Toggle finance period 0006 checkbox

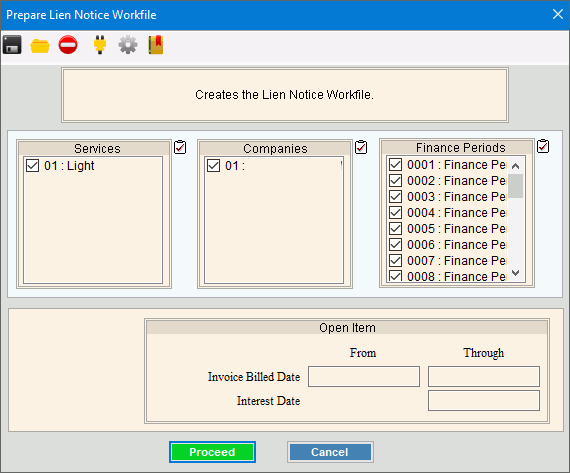396,244
